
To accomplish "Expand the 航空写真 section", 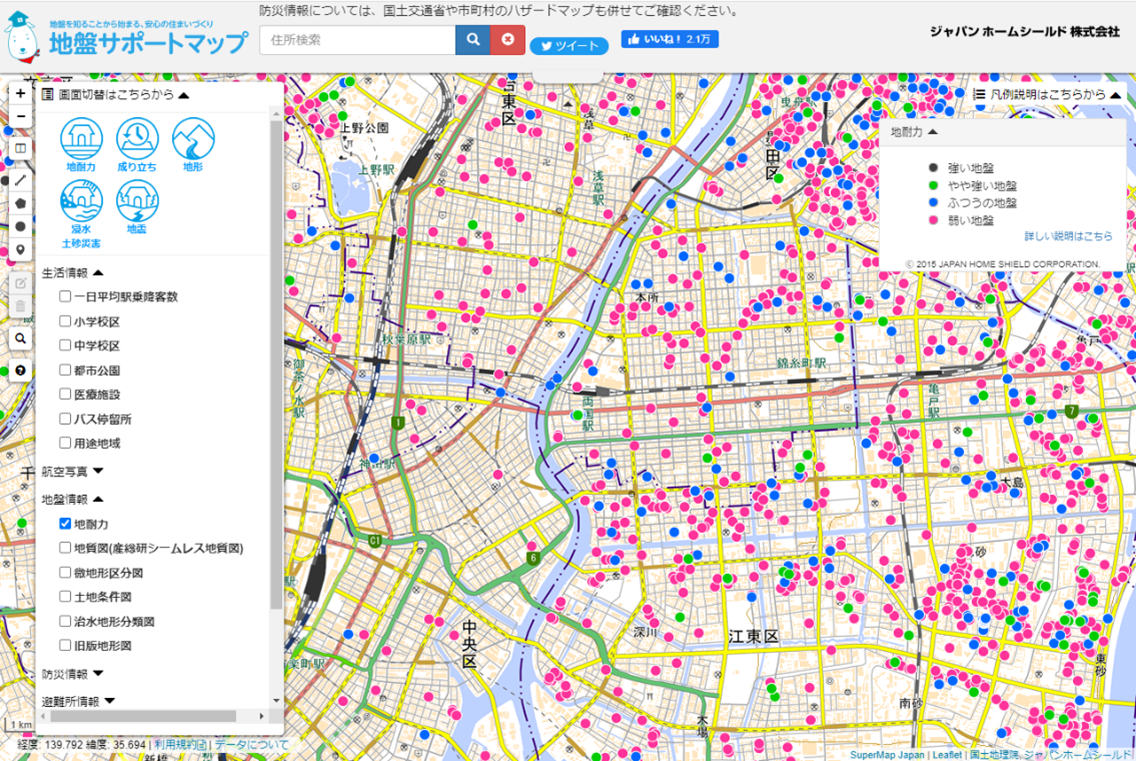I will click(x=99, y=471).
